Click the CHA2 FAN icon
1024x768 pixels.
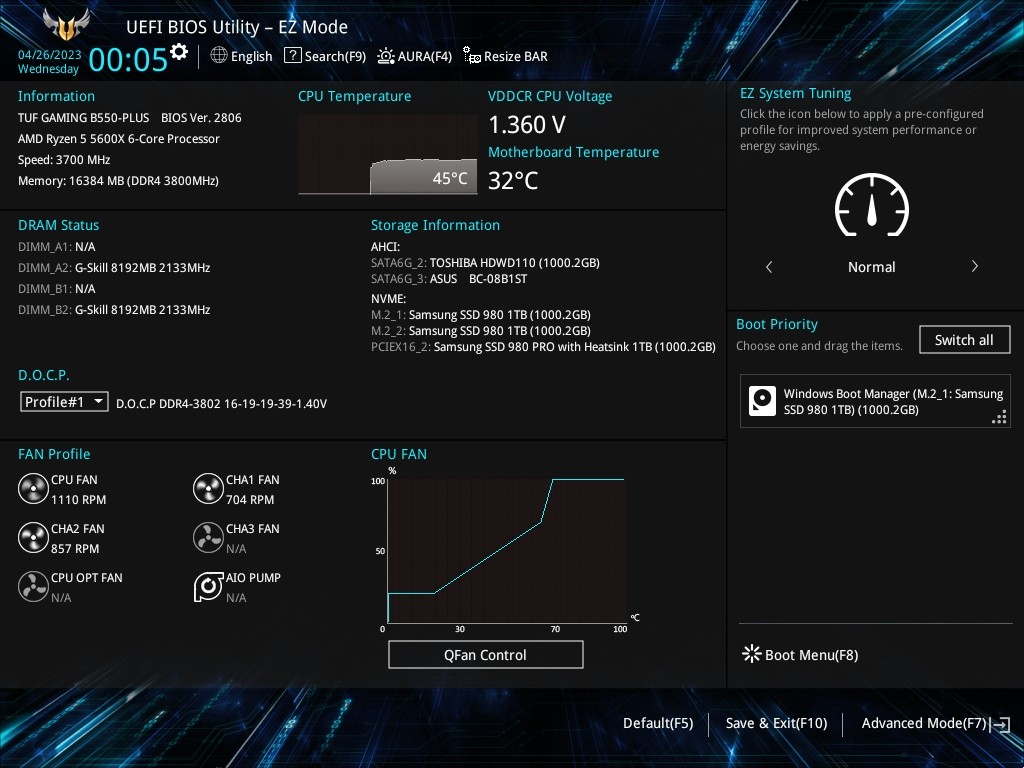click(33, 537)
